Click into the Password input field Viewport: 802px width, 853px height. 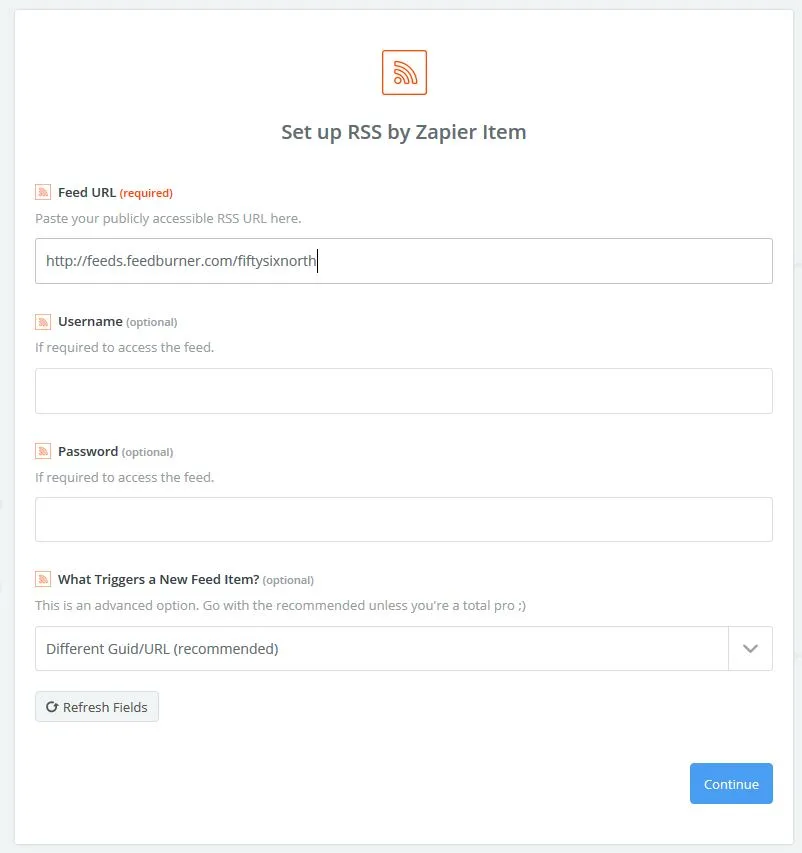404,519
